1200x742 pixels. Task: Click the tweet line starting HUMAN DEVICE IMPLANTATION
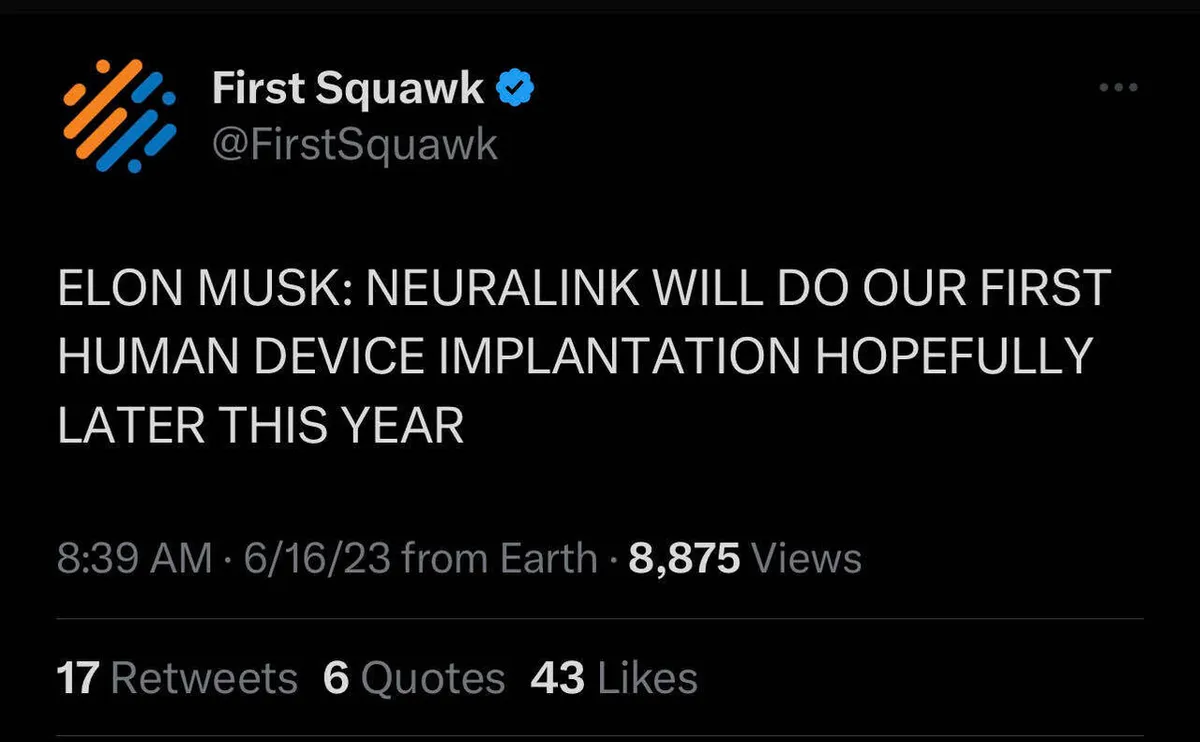coord(575,357)
